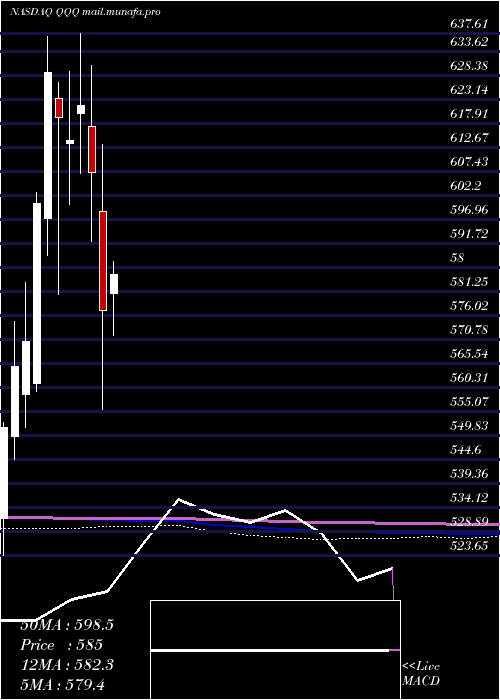Click the 555.07 price level
The height and width of the screenshot is (700, 500).
(x=469, y=402)
